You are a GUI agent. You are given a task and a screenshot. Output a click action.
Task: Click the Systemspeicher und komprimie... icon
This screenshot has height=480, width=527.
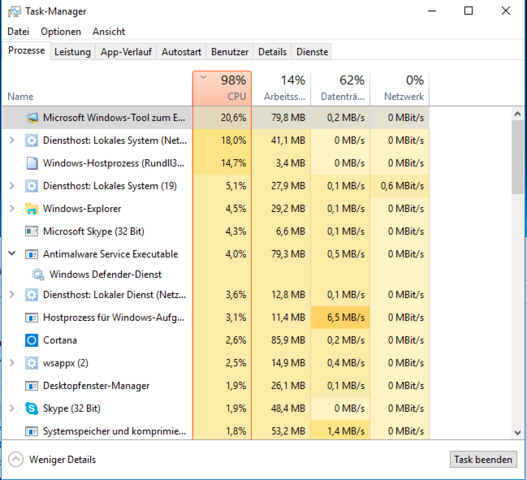(32, 431)
